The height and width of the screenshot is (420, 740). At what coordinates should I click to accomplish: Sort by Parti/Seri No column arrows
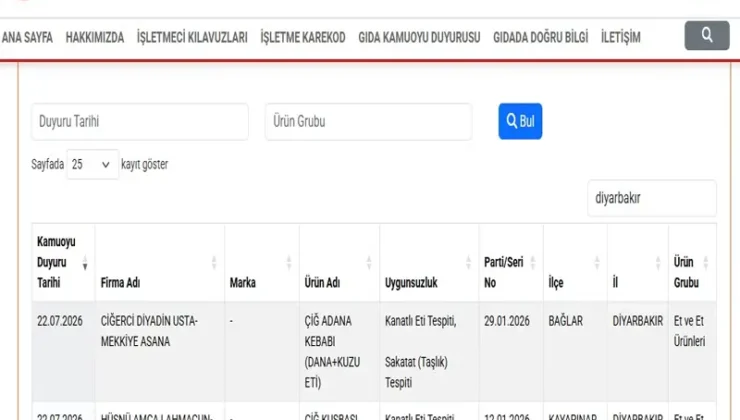533,262
